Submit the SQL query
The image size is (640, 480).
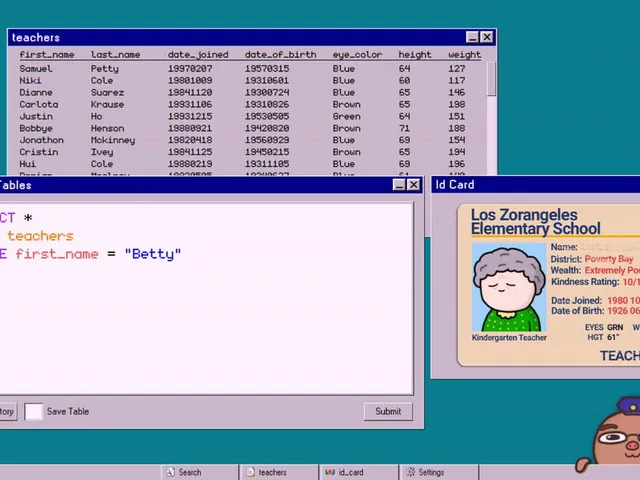388,411
